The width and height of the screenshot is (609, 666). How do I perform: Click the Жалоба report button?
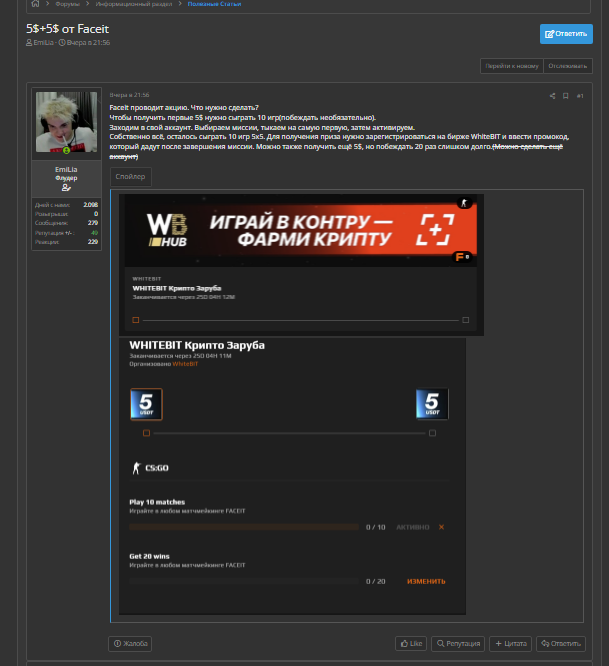130,644
